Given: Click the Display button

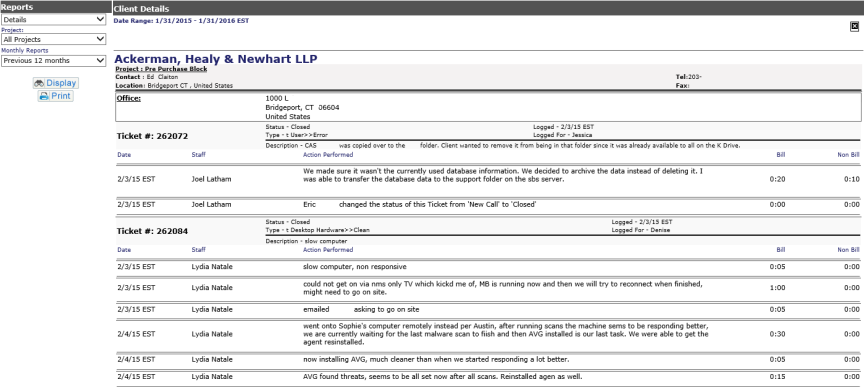Looking at the screenshot, I should 55,83.
